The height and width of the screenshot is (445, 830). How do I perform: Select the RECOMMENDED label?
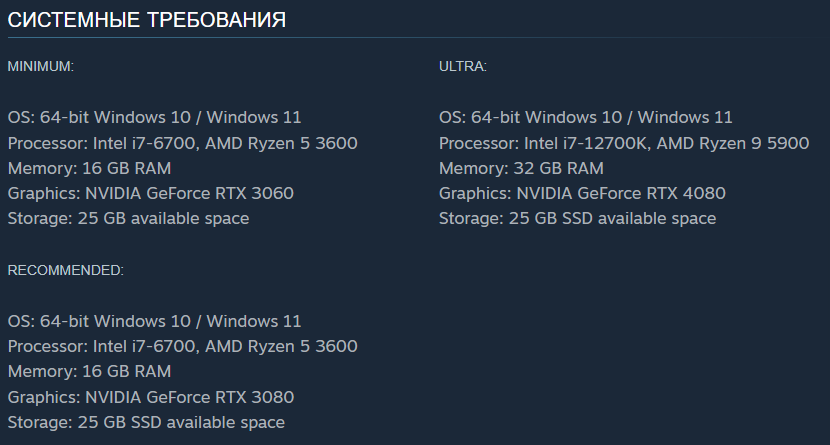pos(66,270)
